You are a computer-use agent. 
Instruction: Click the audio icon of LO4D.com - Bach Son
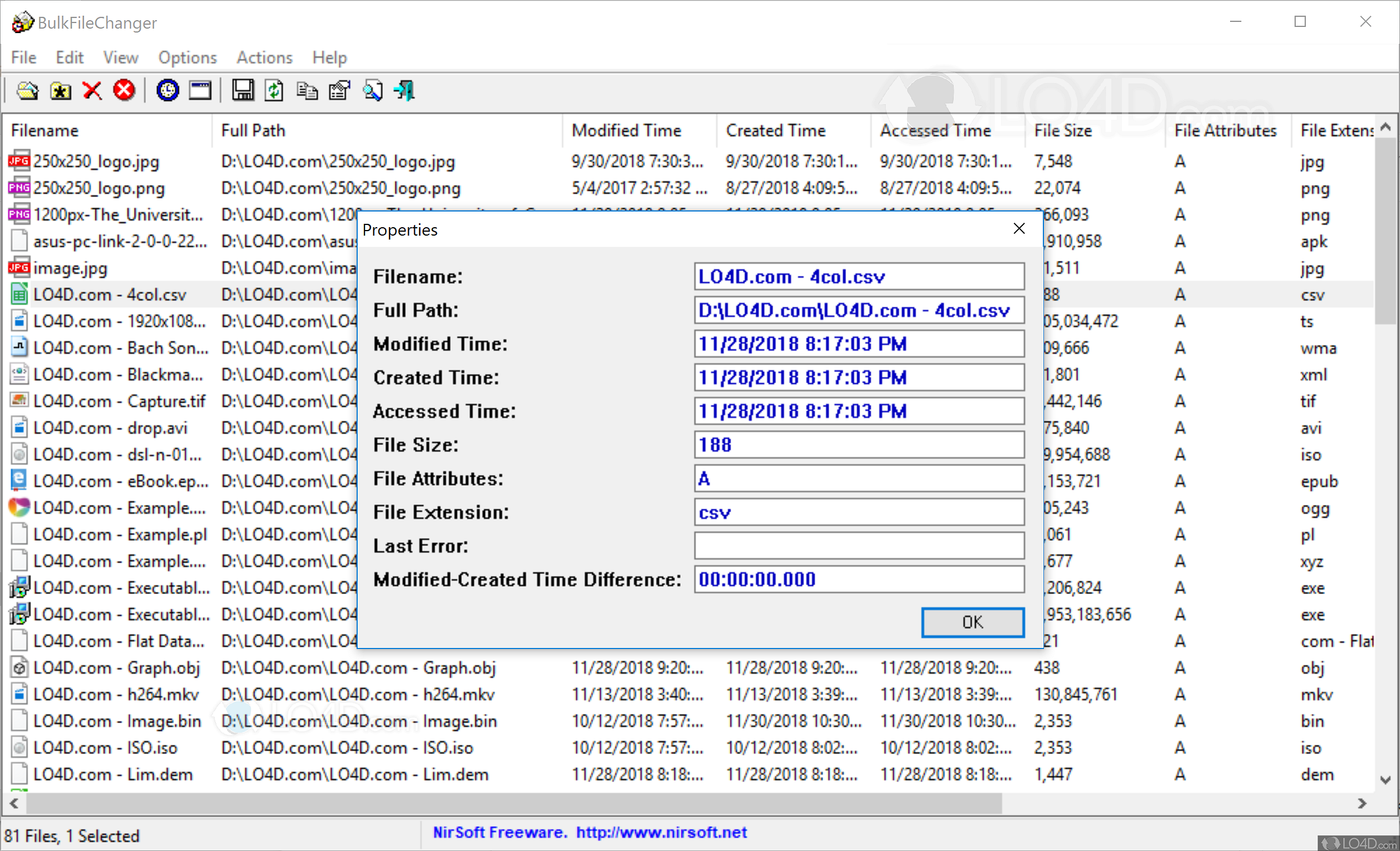[19, 347]
